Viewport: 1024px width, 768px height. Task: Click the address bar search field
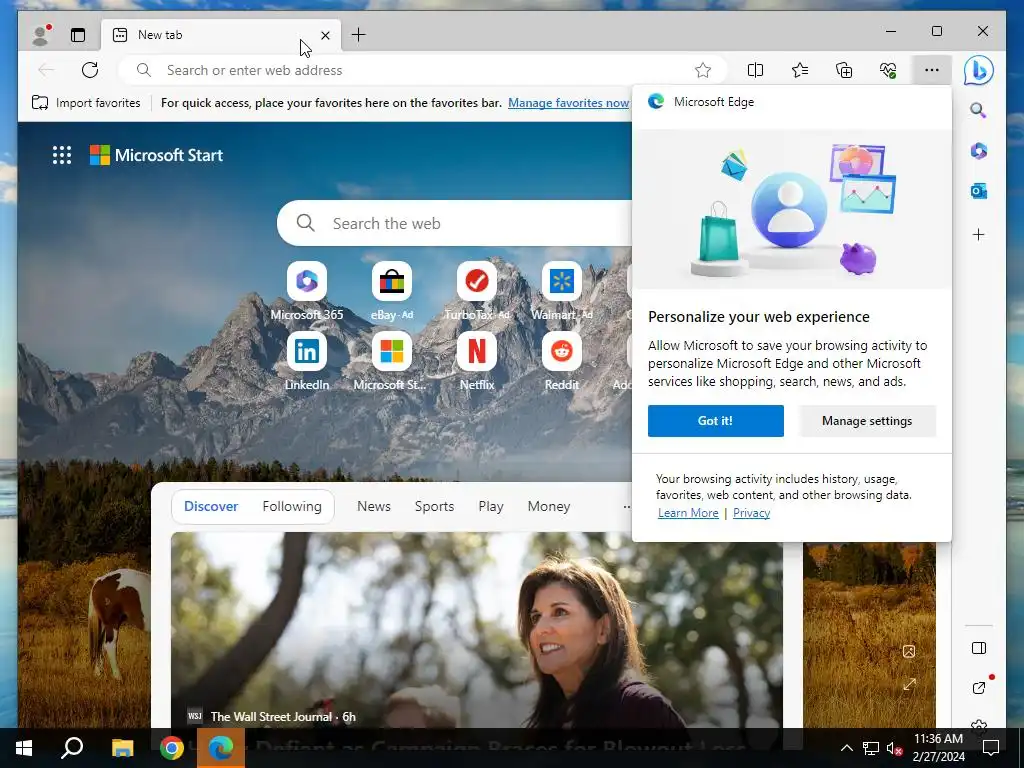click(422, 70)
